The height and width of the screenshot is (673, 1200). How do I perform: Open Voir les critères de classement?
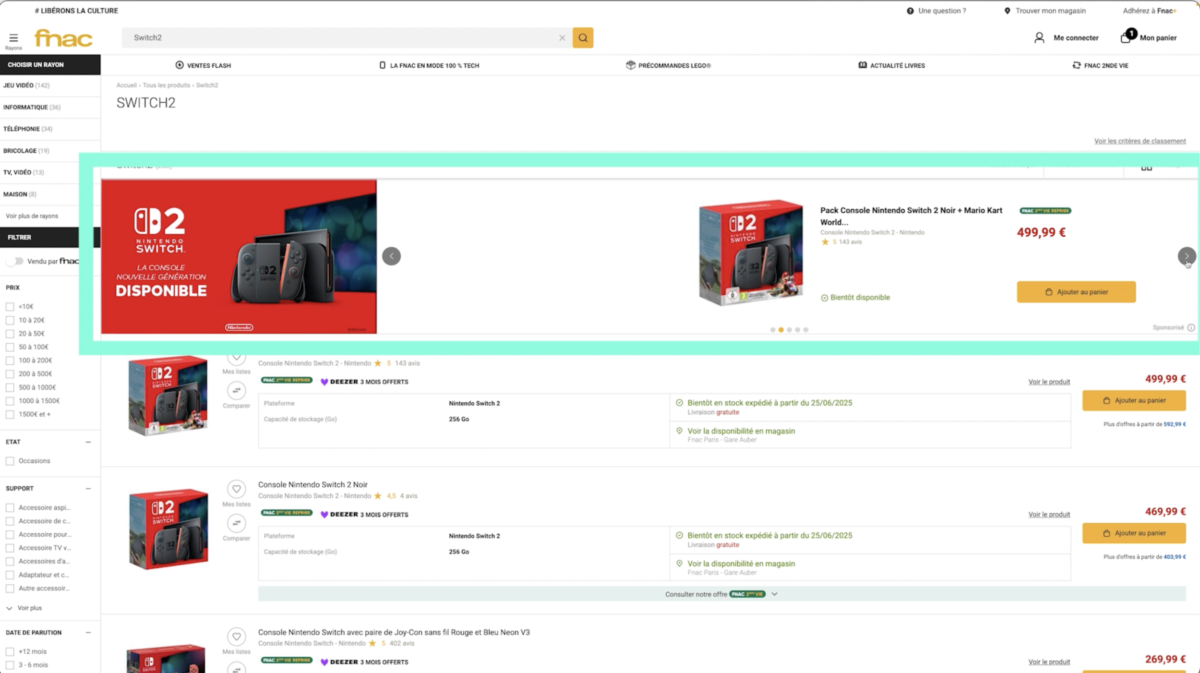[1140, 141]
